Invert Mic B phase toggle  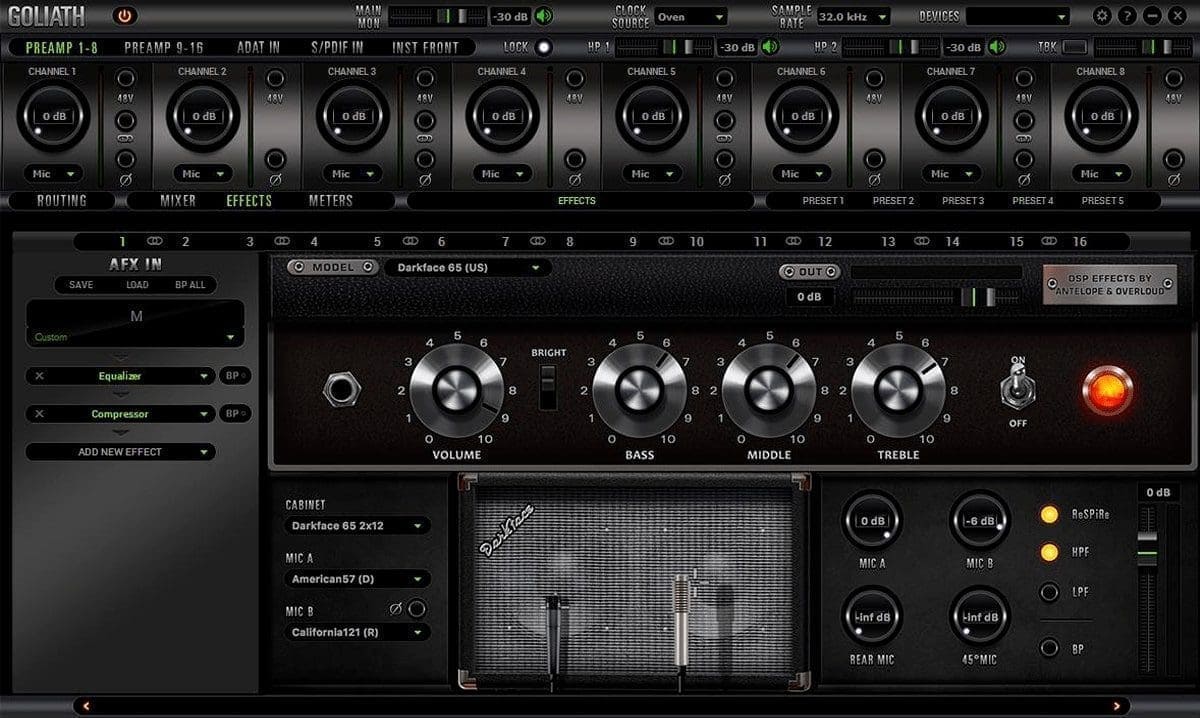coord(417,608)
